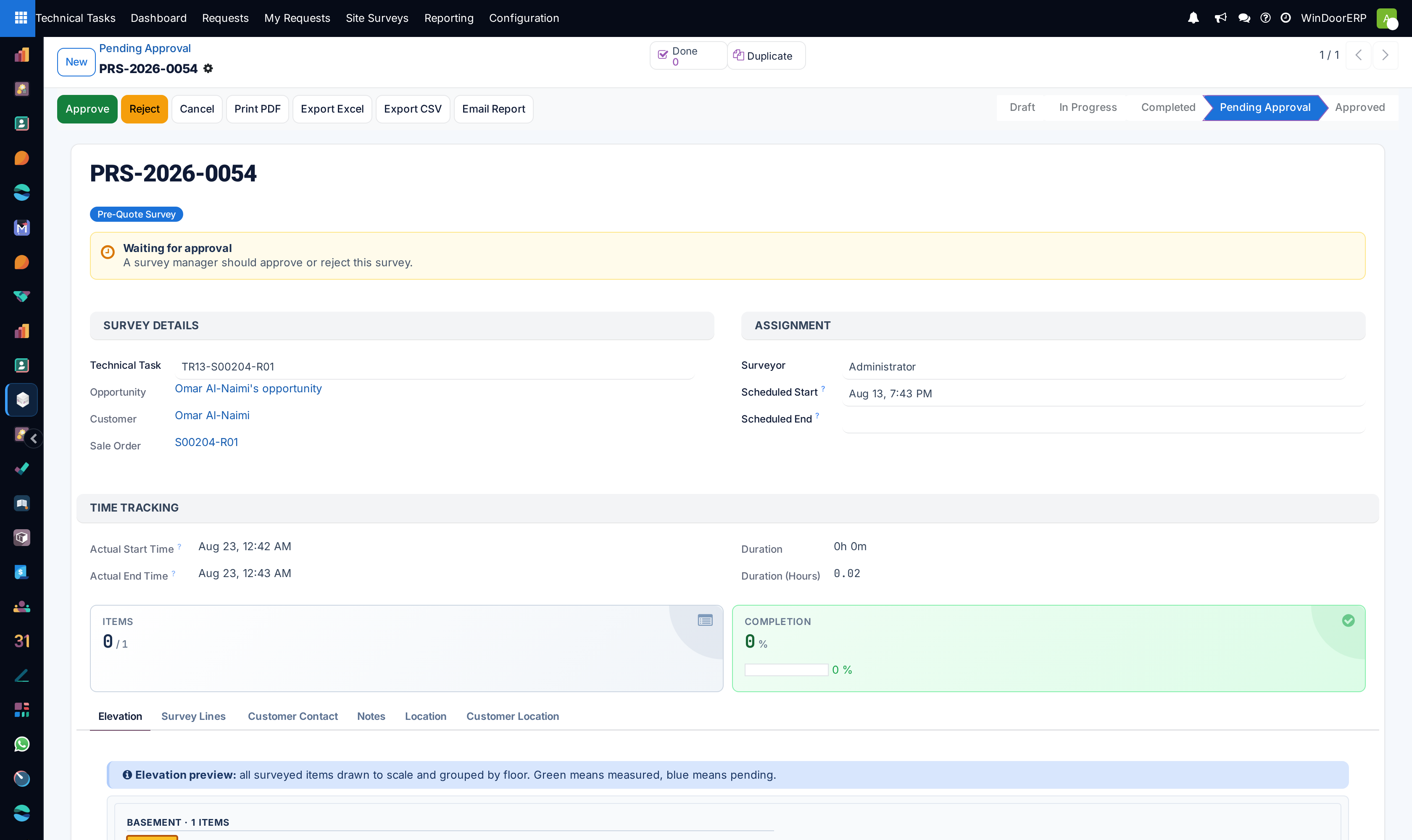Image resolution: width=1412 pixels, height=840 pixels.
Task: Click the list icon in Items card
Action: 705,621
